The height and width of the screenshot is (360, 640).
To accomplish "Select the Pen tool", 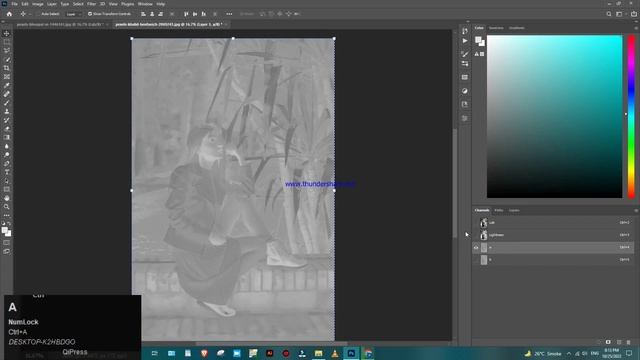I will (x=7, y=163).
